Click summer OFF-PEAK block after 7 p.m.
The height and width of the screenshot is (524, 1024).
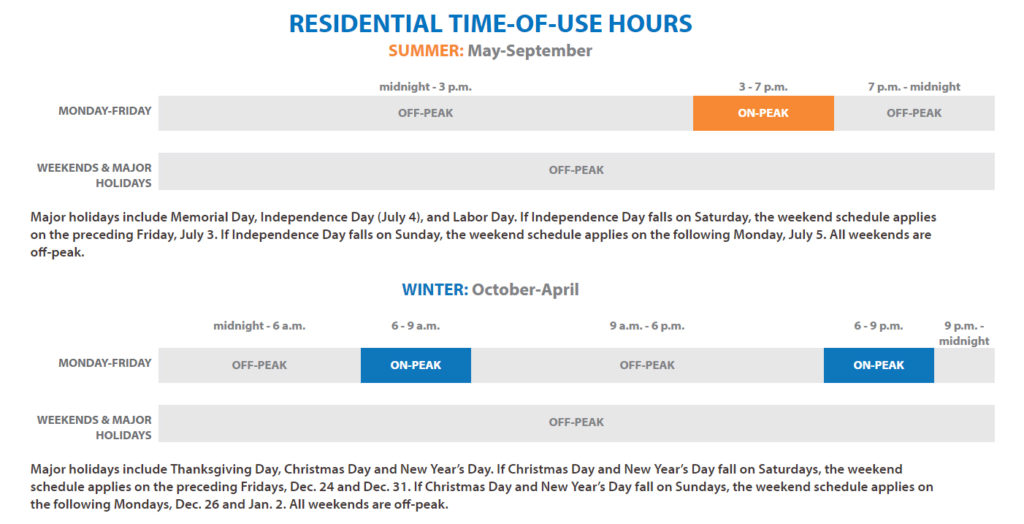pos(914,113)
